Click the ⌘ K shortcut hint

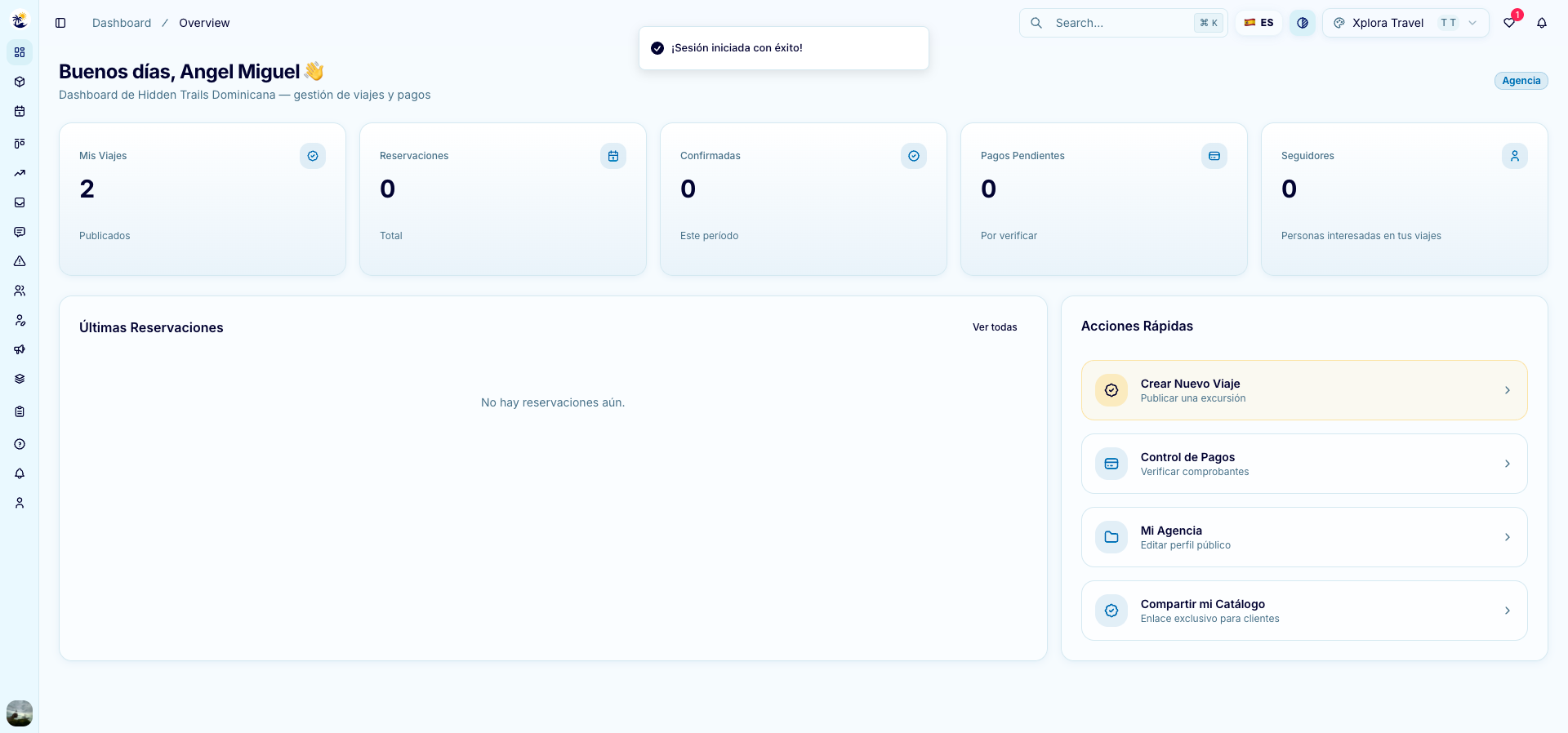point(1209,23)
